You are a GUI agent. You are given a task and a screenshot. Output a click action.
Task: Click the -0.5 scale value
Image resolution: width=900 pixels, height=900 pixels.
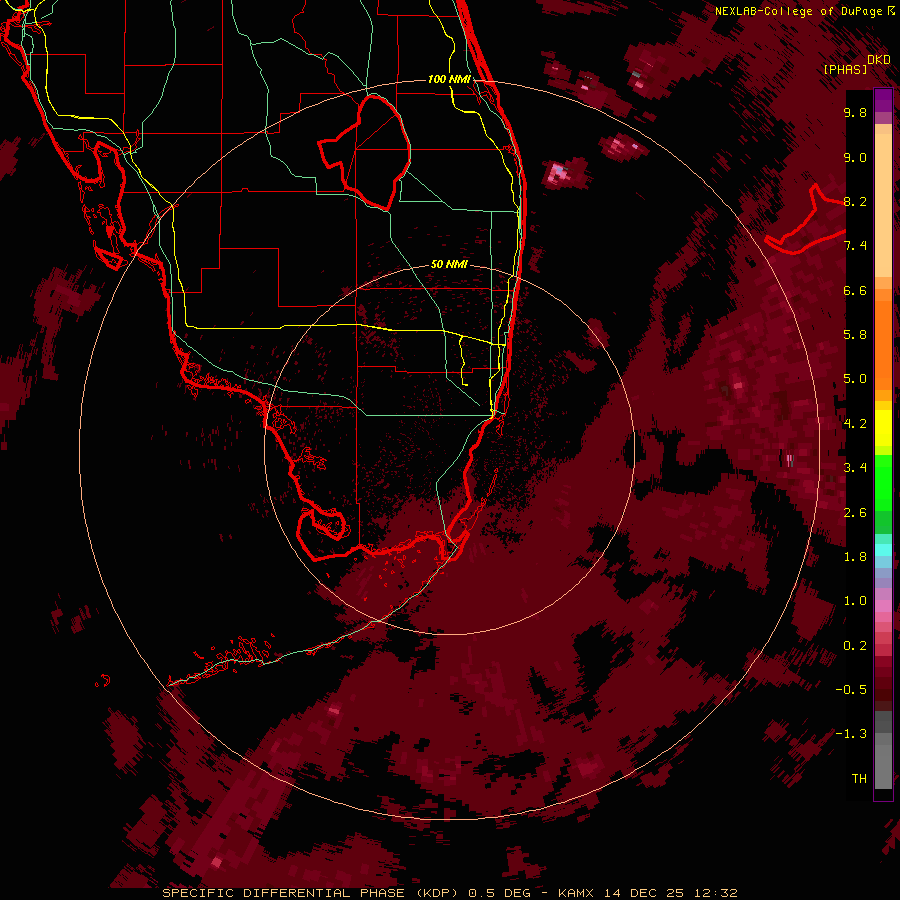851,690
